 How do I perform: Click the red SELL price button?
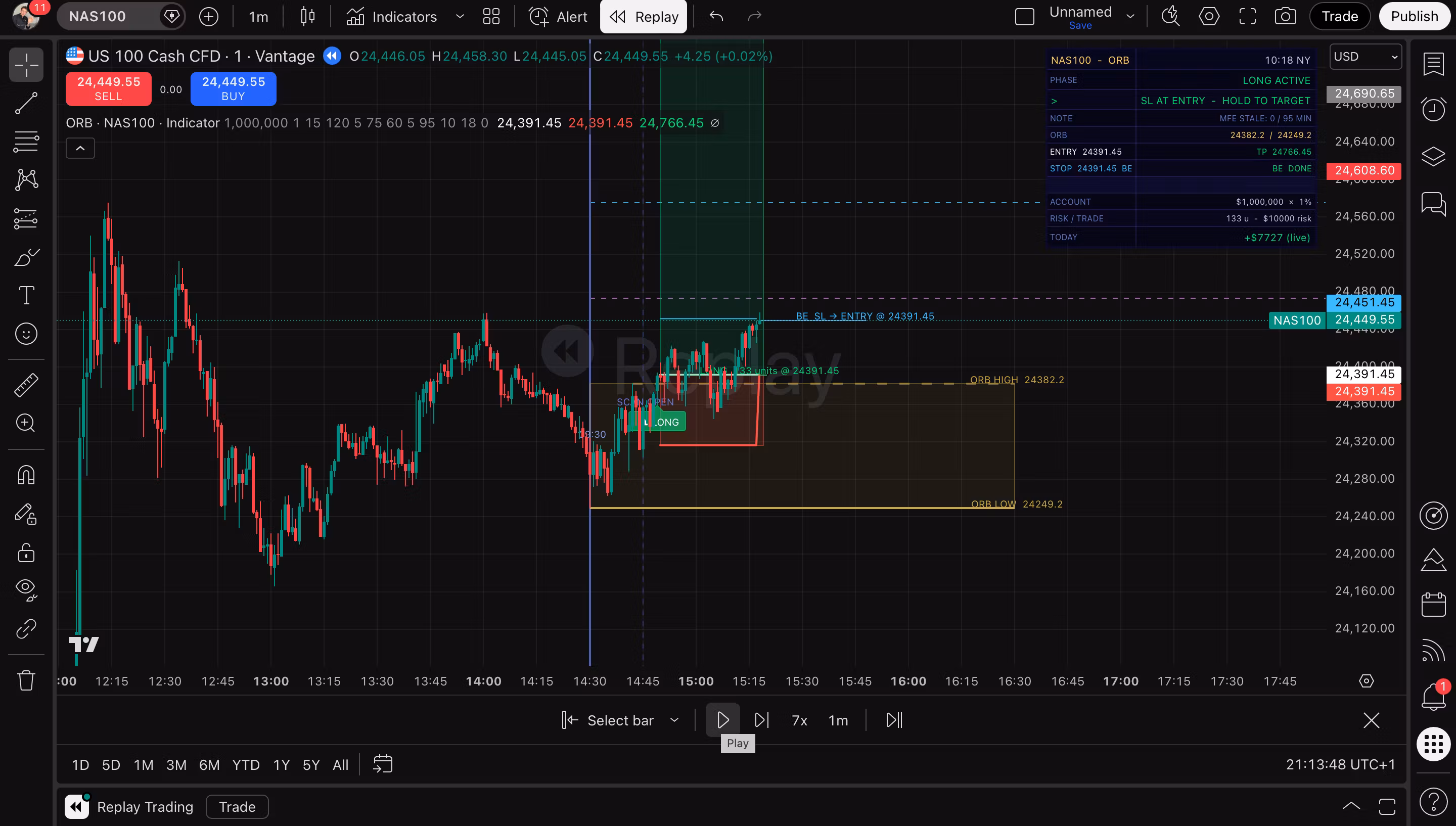click(x=108, y=88)
